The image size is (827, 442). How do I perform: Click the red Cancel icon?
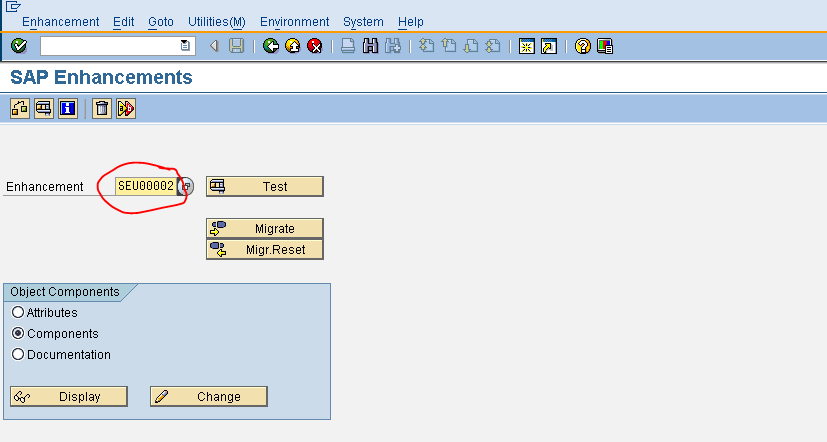point(315,46)
